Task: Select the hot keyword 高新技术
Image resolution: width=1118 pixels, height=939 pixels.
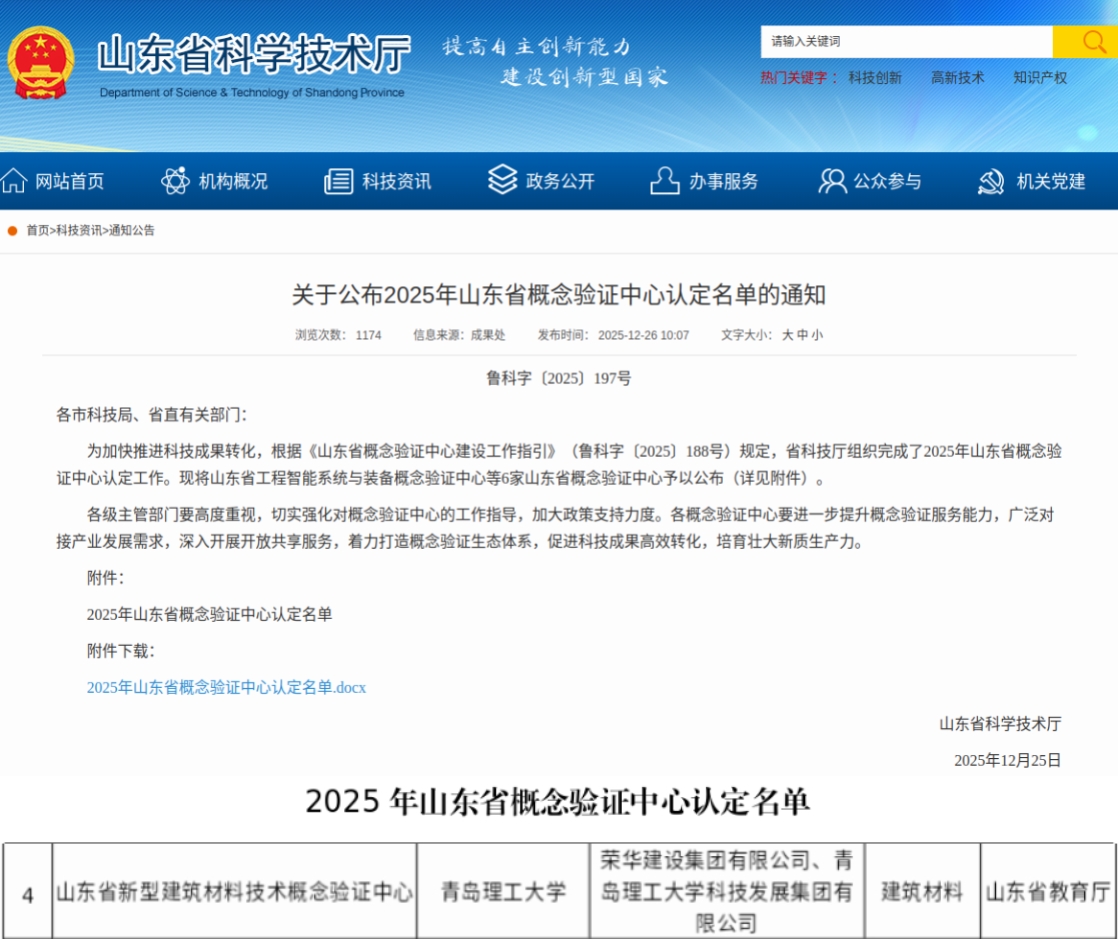Action: pos(957,78)
